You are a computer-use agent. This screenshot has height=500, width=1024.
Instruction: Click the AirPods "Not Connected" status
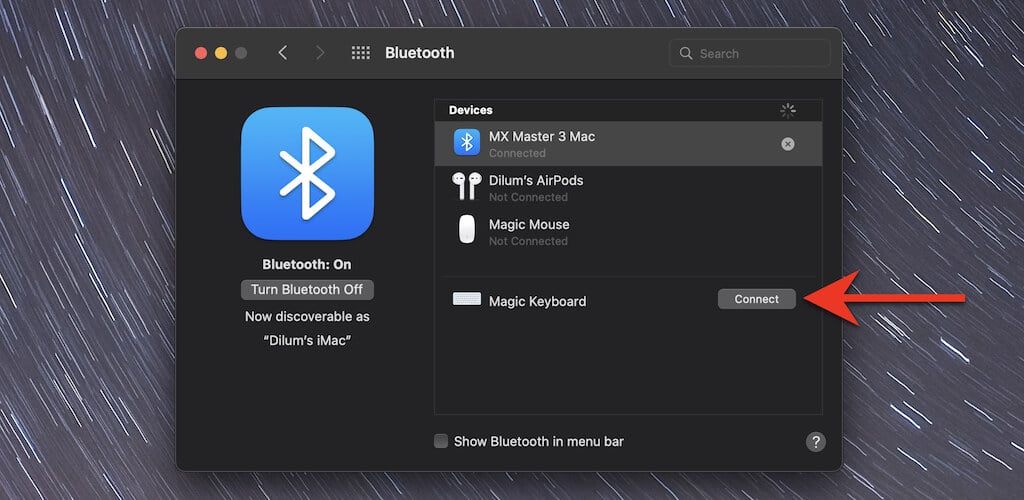point(528,197)
